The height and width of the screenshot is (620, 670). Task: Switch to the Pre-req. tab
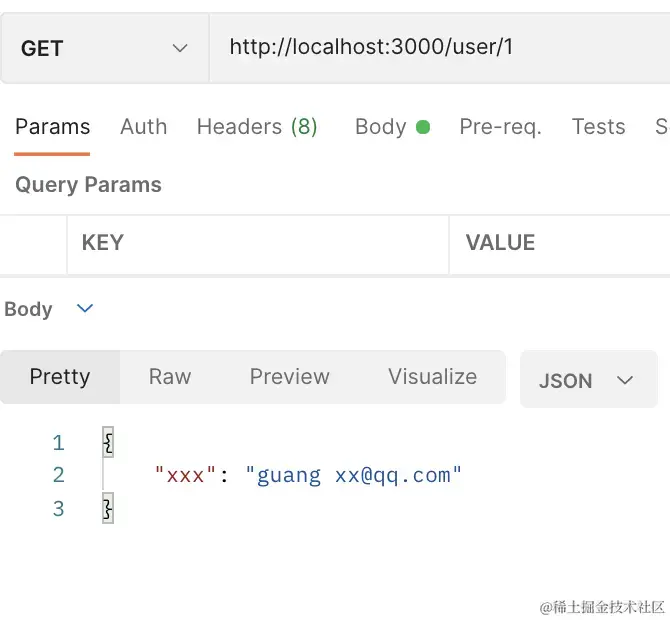pos(500,127)
